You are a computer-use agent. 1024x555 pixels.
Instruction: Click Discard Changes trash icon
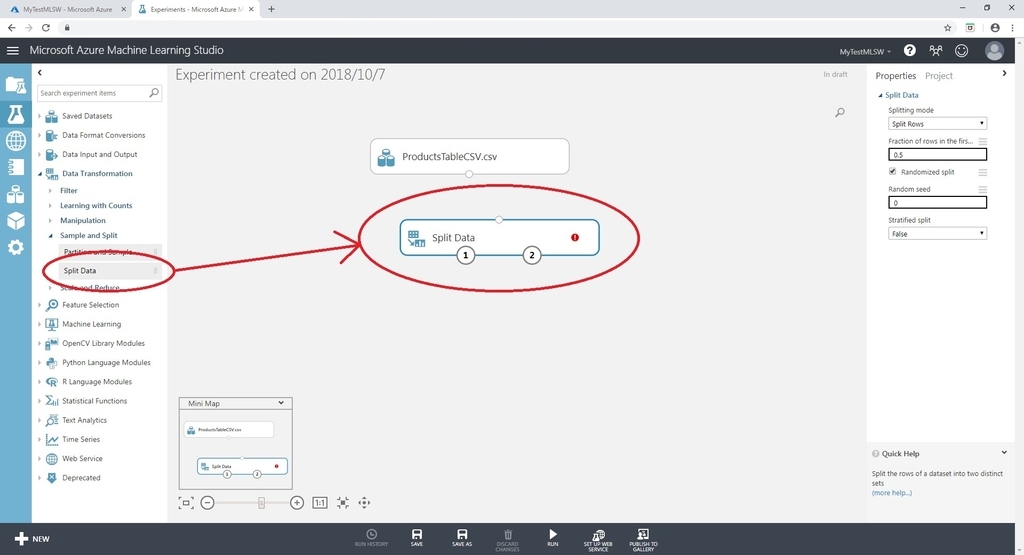[x=507, y=539]
